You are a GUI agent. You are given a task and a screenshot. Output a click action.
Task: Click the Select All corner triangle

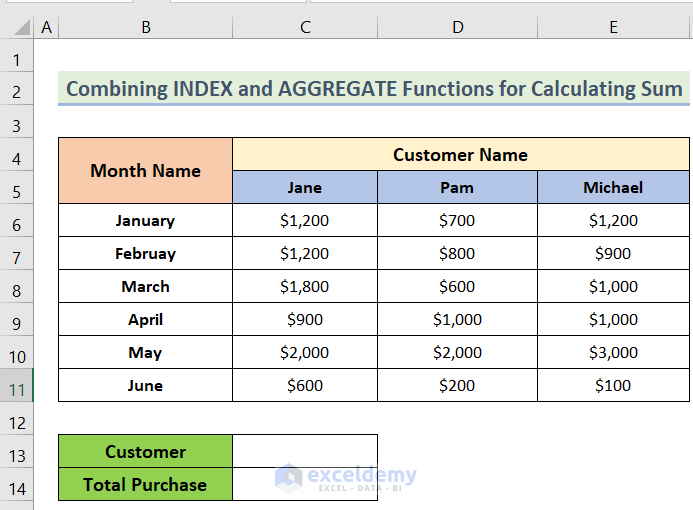point(16,28)
